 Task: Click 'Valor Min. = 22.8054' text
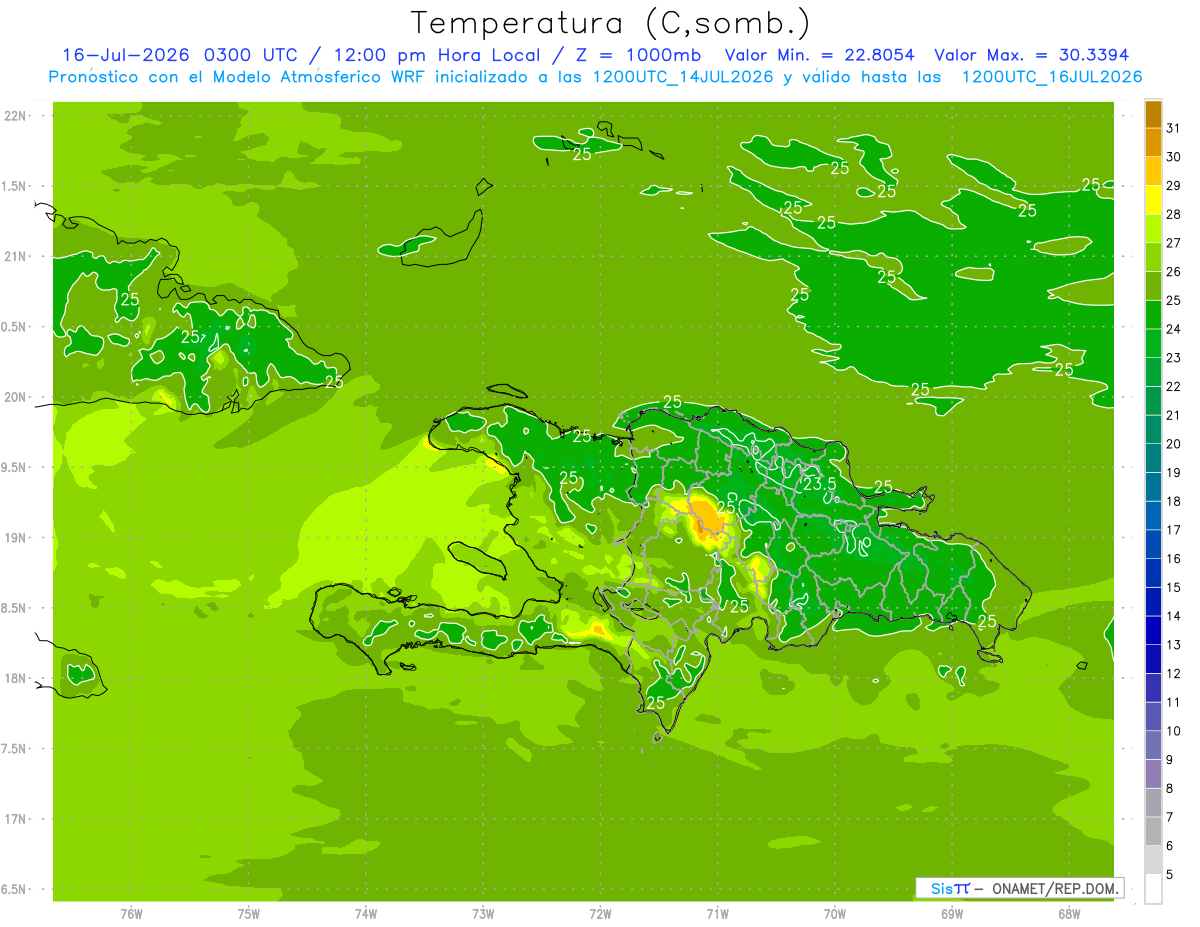[x=820, y=55]
